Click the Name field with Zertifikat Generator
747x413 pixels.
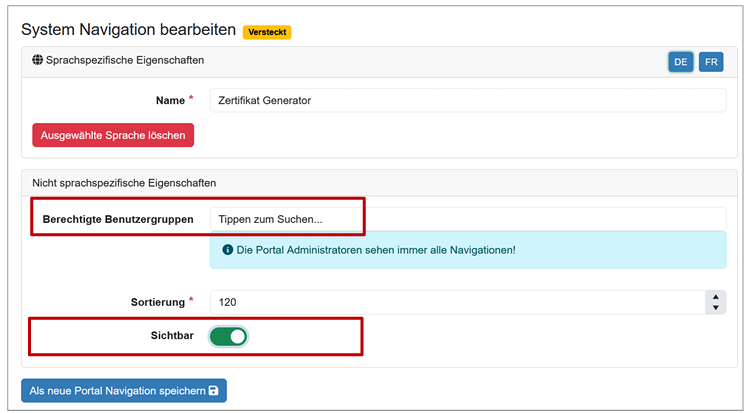click(x=467, y=100)
